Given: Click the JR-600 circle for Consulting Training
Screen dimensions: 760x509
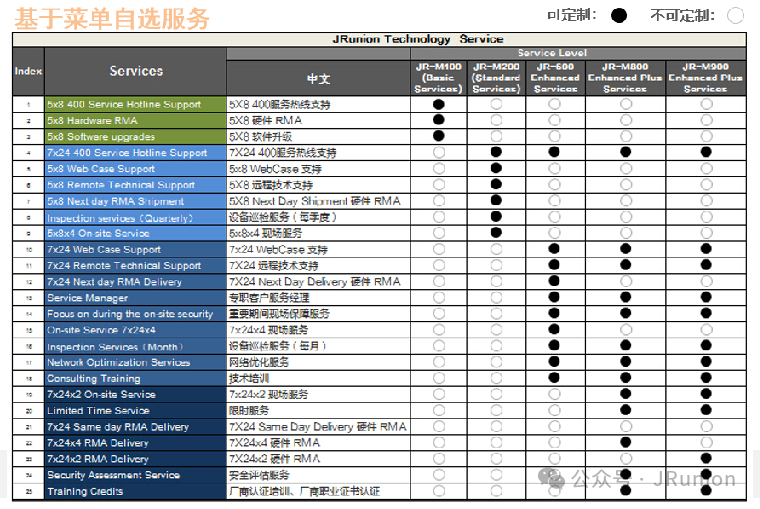Looking at the screenshot, I should [554, 378].
